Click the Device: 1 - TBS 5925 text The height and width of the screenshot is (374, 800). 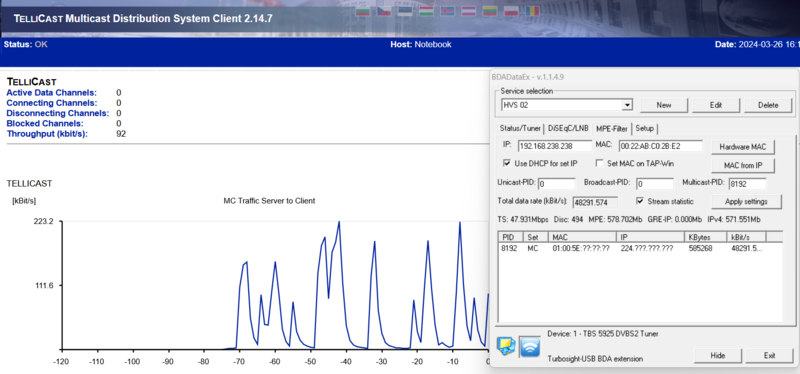(x=603, y=334)
